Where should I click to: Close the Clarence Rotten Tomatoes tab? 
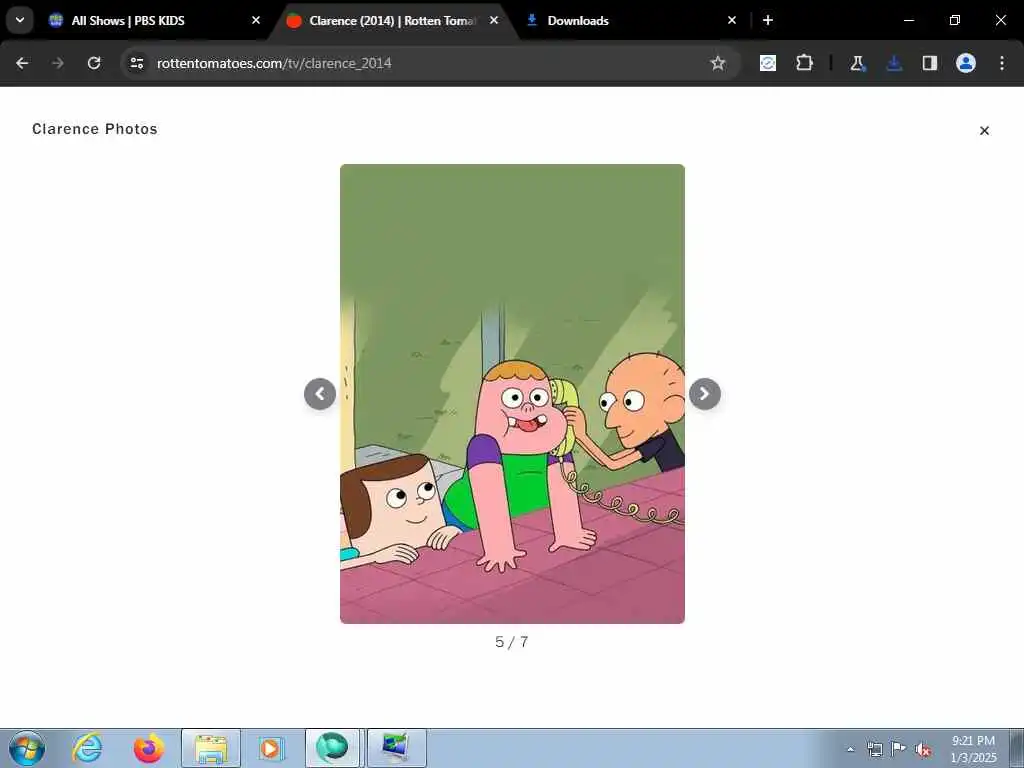494,20
